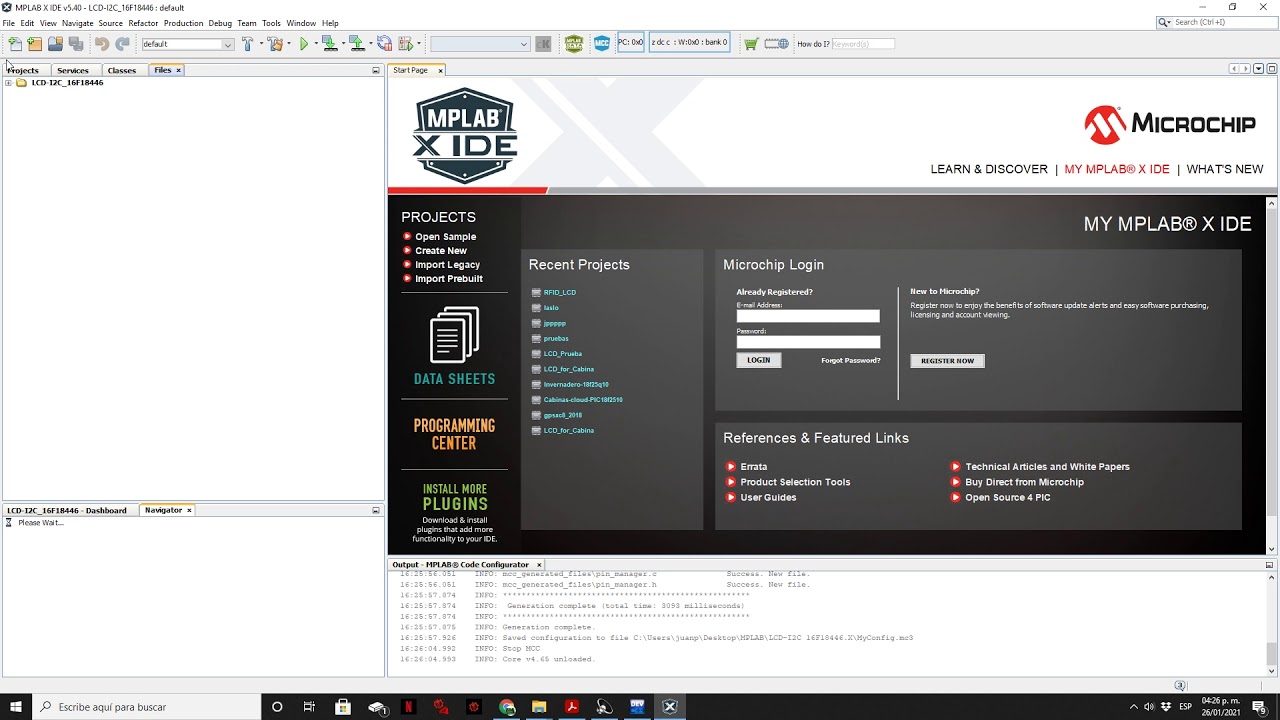The image size is (1280, 720).
Task: Click the LOGIN button
Action: click(759, 360)
